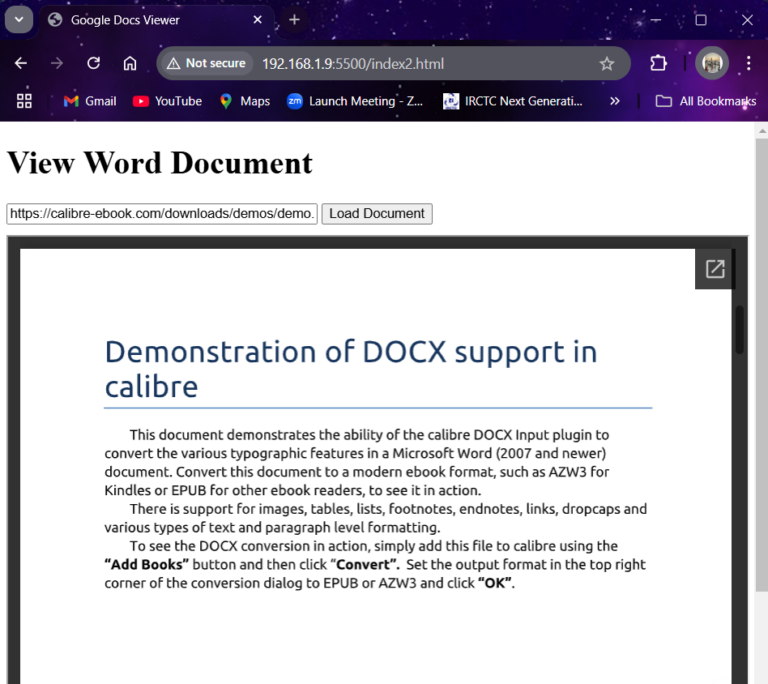Open the YouTube bookmark

tap(168, 101)
